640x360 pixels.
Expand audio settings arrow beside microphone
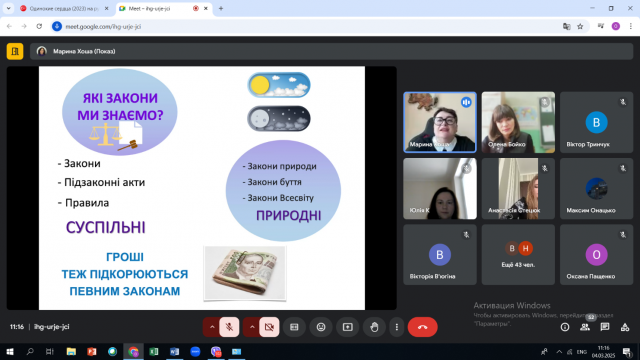pos(212,327)
